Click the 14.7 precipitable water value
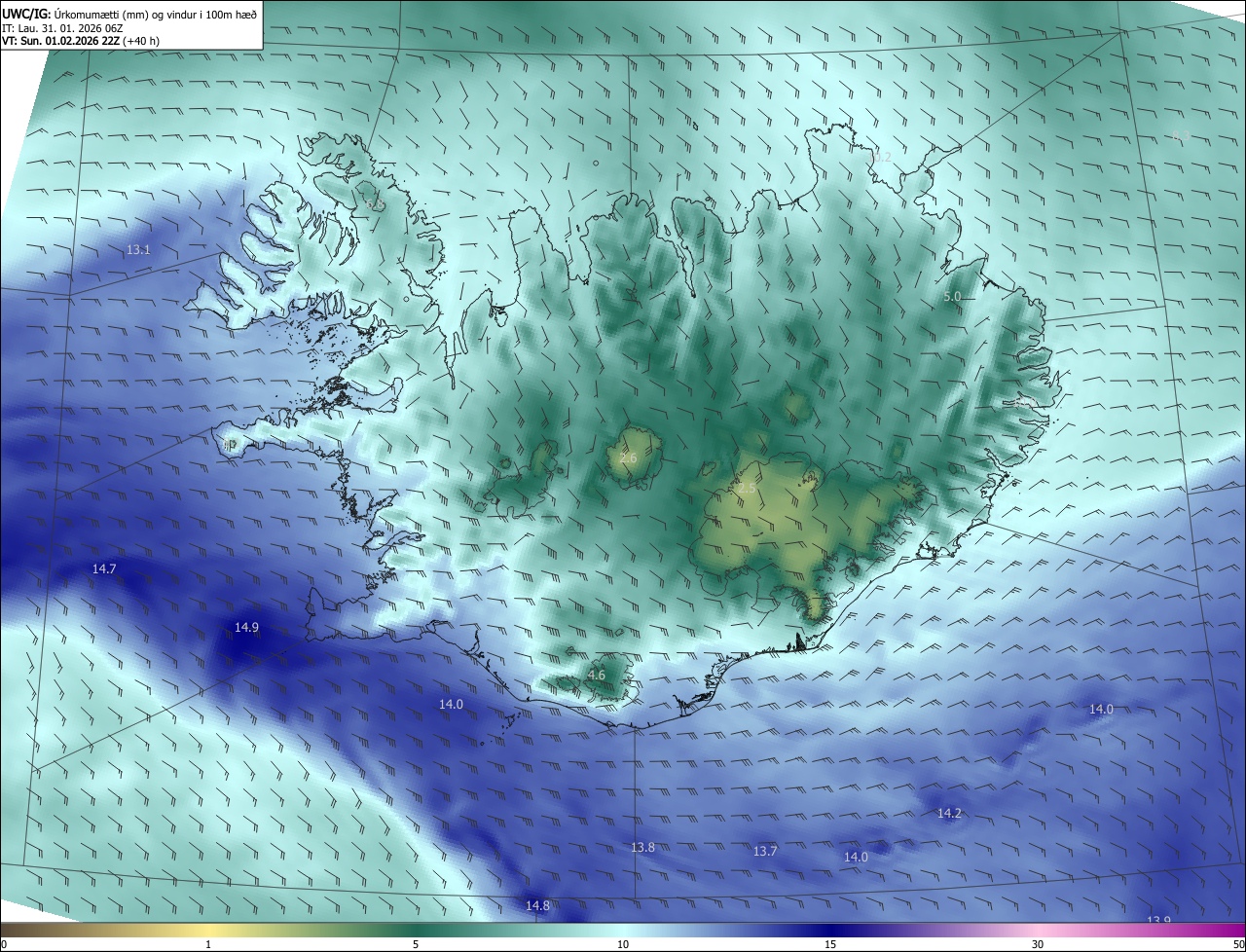1246x952 pixels. 104,568
